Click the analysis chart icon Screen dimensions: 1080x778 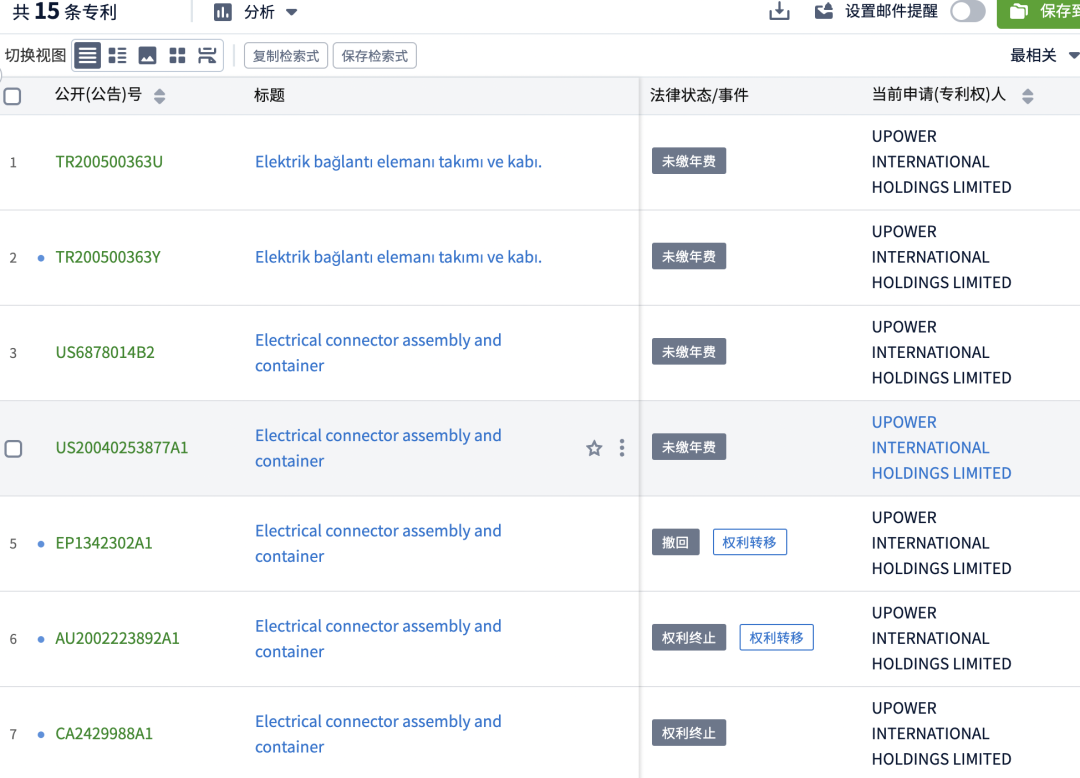point(222,12)
